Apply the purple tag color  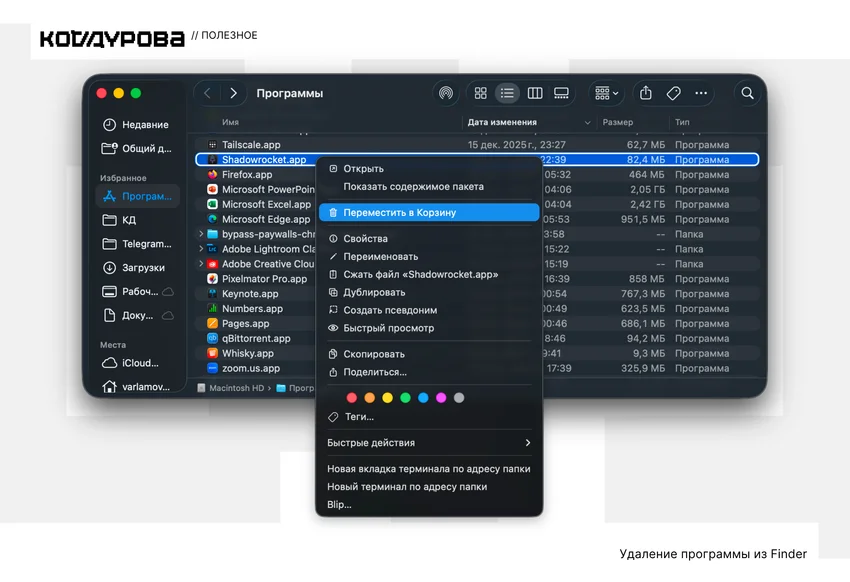[x=441, y=398]
